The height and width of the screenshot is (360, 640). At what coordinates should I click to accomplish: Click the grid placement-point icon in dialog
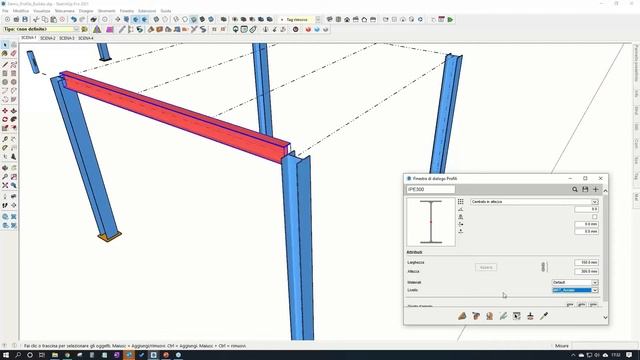coord(461,202)
